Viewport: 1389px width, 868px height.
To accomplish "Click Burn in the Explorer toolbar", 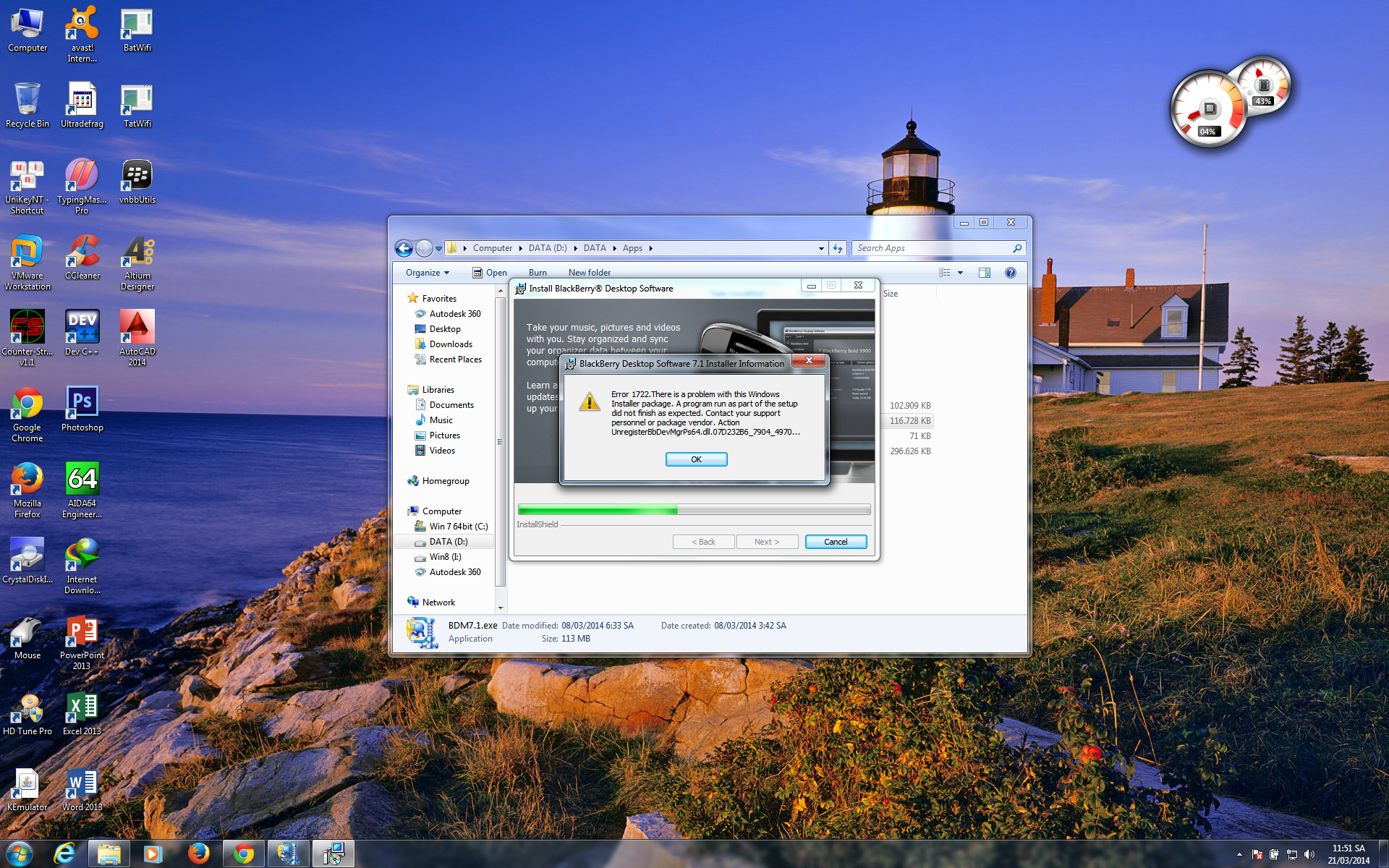I will (538, 273).
